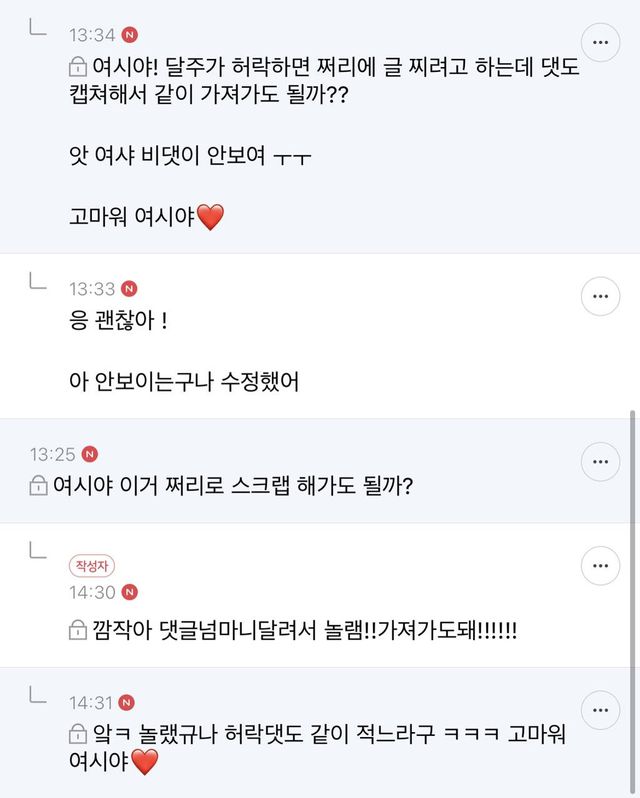Click the 13:25 timestamp

[52, 454]
